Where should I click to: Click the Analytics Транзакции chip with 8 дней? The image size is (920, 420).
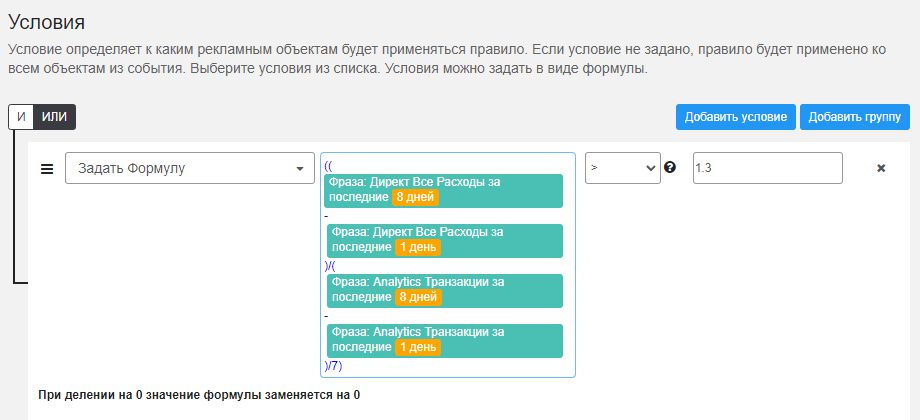445,290
